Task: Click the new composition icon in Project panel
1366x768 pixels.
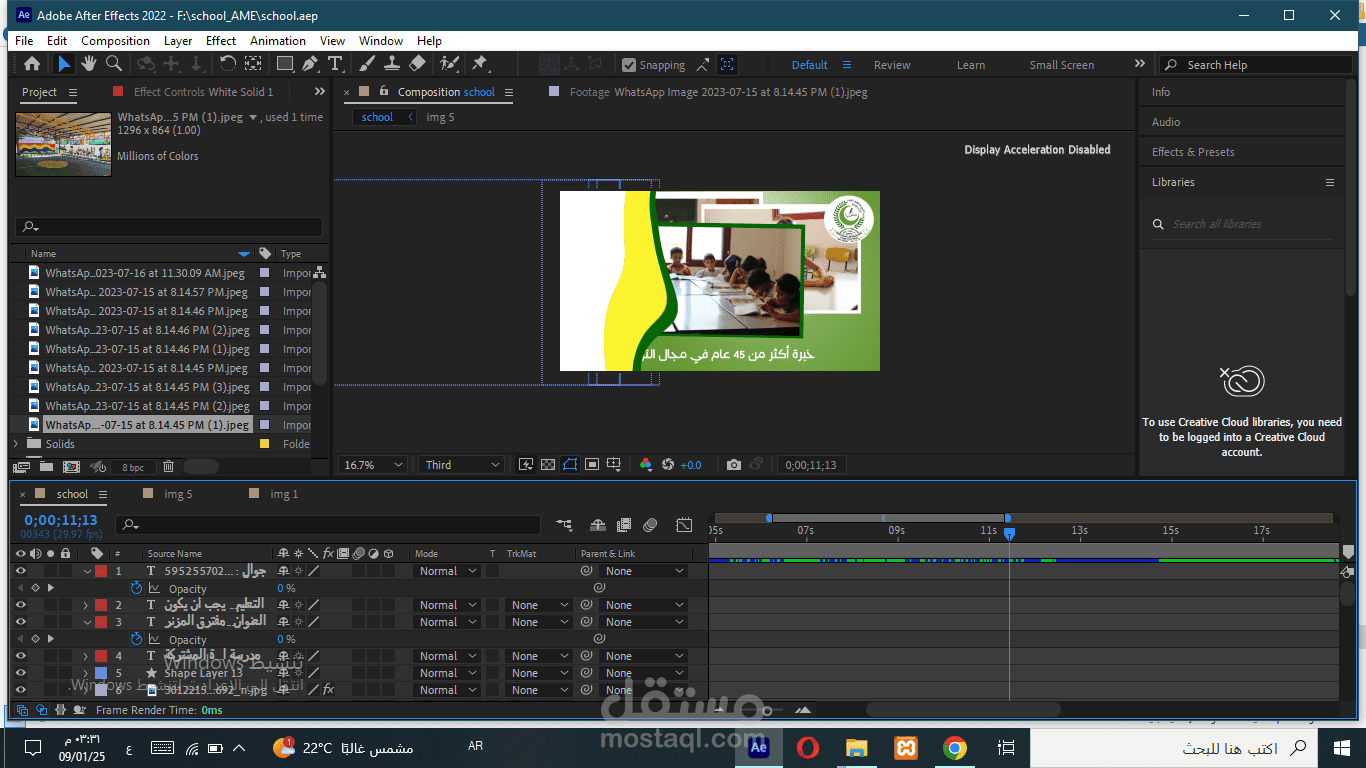Action: 72,467
